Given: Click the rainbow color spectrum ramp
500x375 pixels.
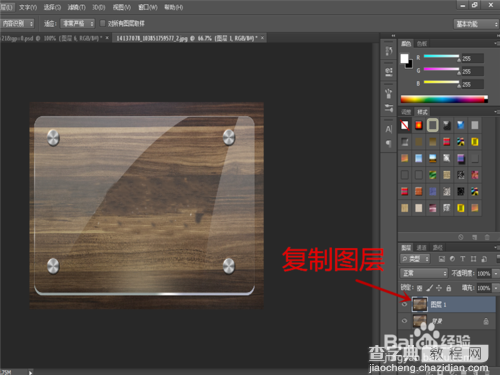Looking at the screenshot, I should [444, 99].
